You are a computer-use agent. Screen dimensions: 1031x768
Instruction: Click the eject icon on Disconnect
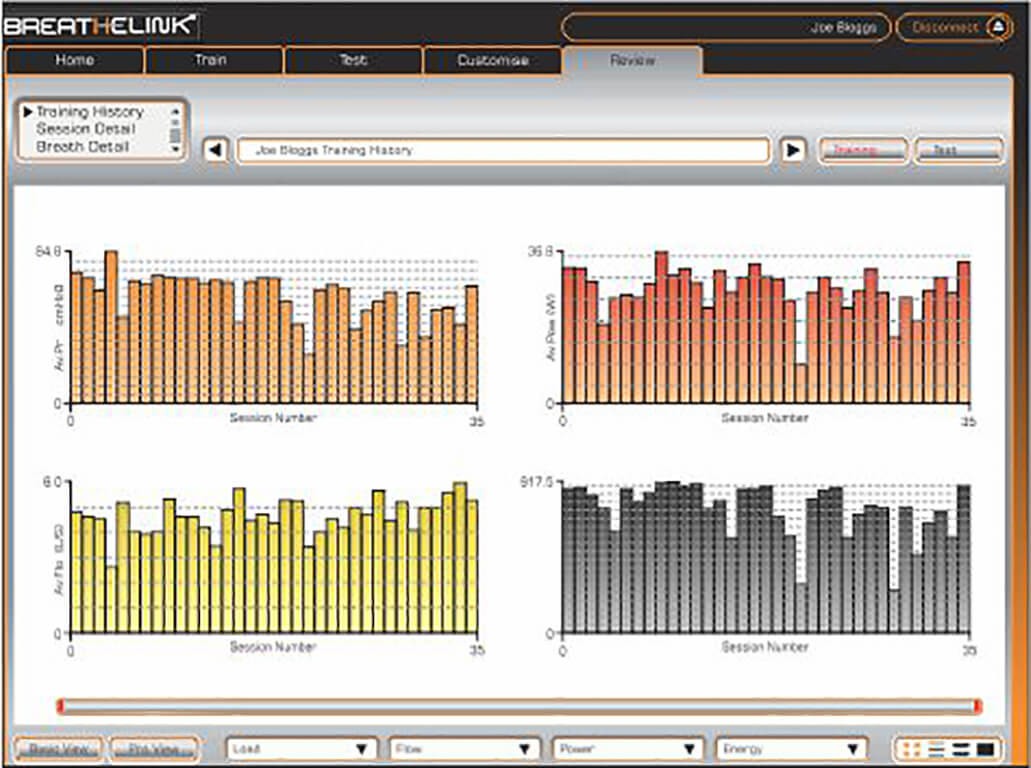[997, 27]
